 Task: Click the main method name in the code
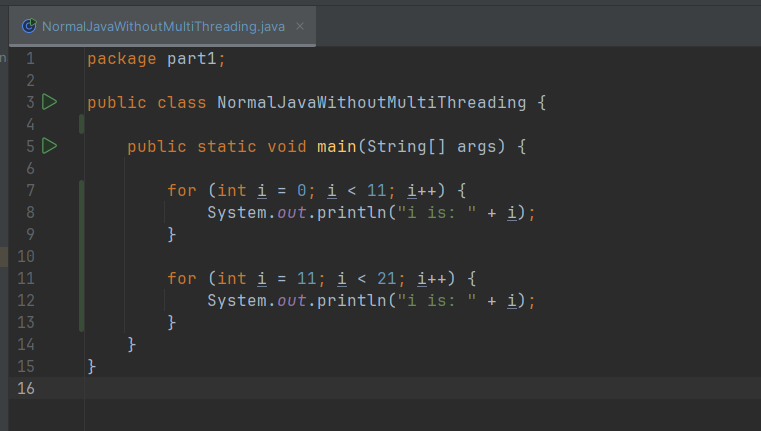pyautogui.click(x=337, y=146)
